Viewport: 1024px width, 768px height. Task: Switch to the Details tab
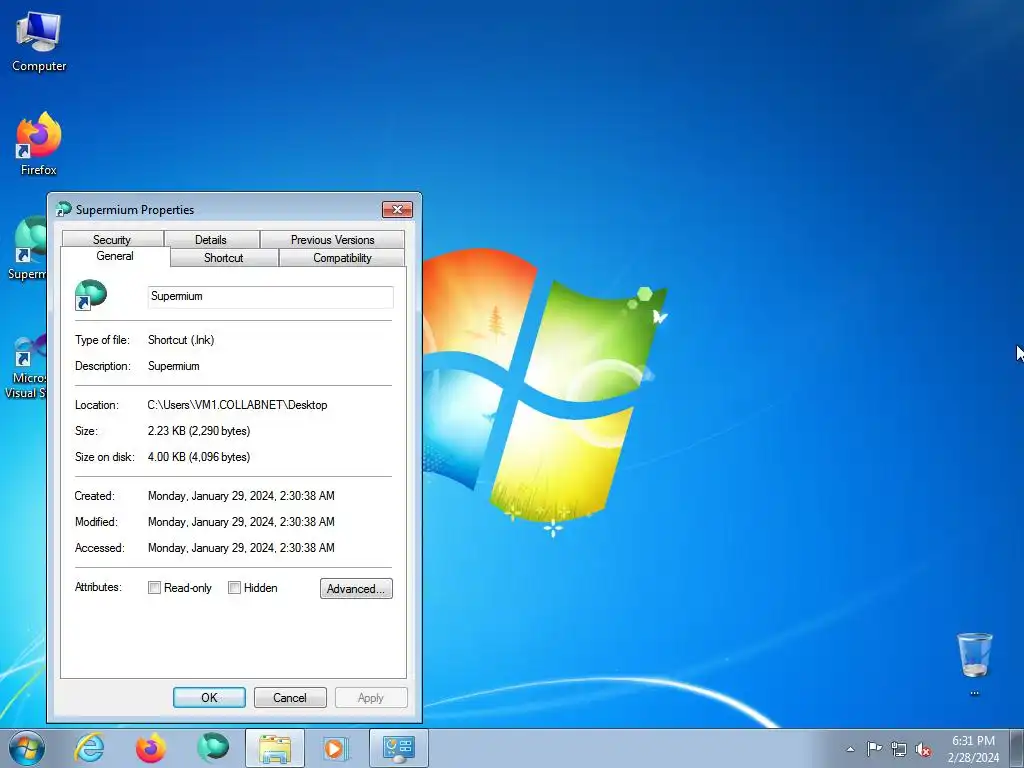click(x=211, y=240)
